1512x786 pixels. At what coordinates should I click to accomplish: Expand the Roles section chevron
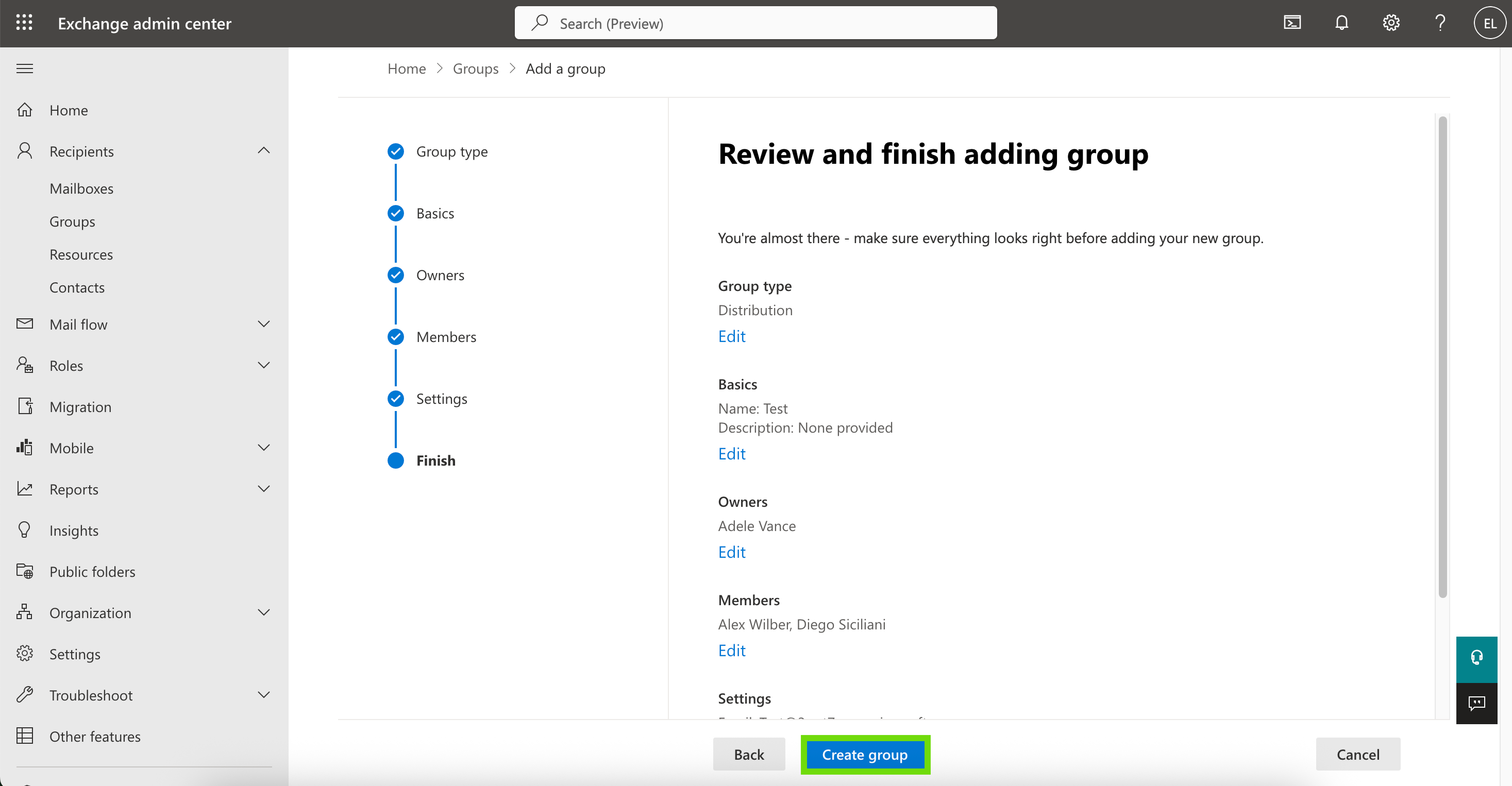coord(264,365)
